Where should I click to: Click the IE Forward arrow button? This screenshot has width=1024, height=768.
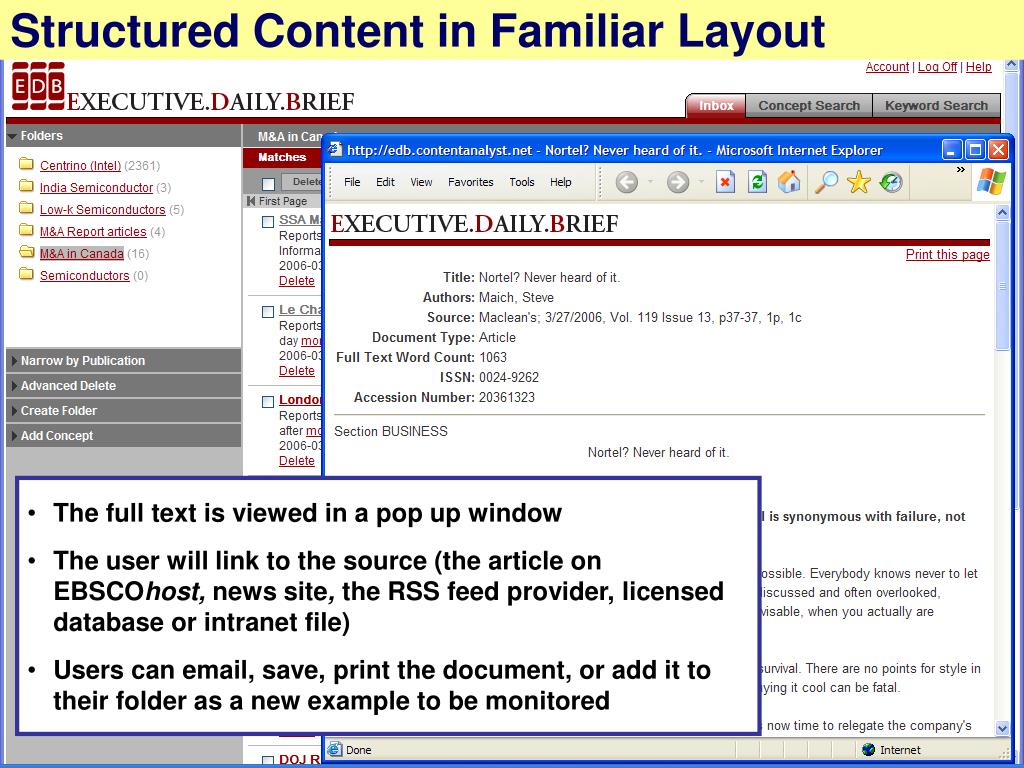pyautogui.click(x=677, y=182)
